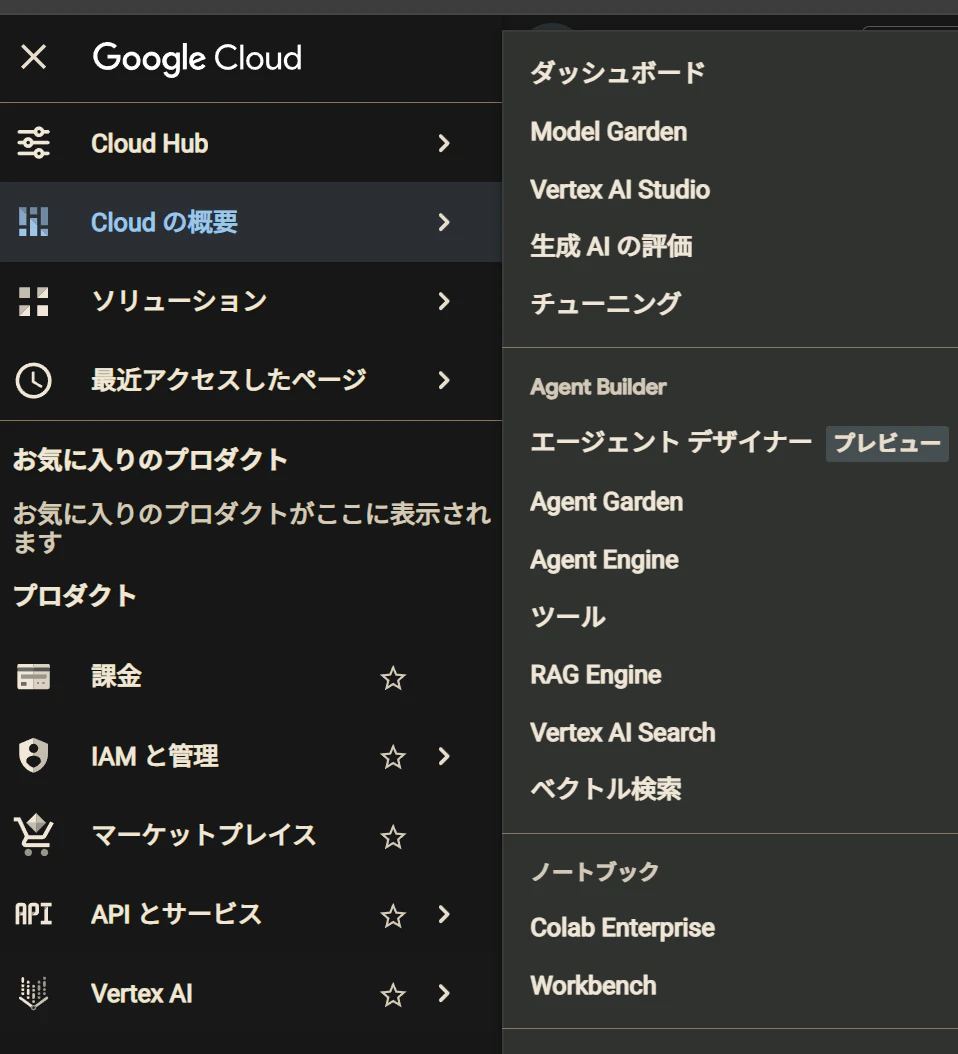
Task: Open 生成 AI の評価
Action: pos(611,247)
